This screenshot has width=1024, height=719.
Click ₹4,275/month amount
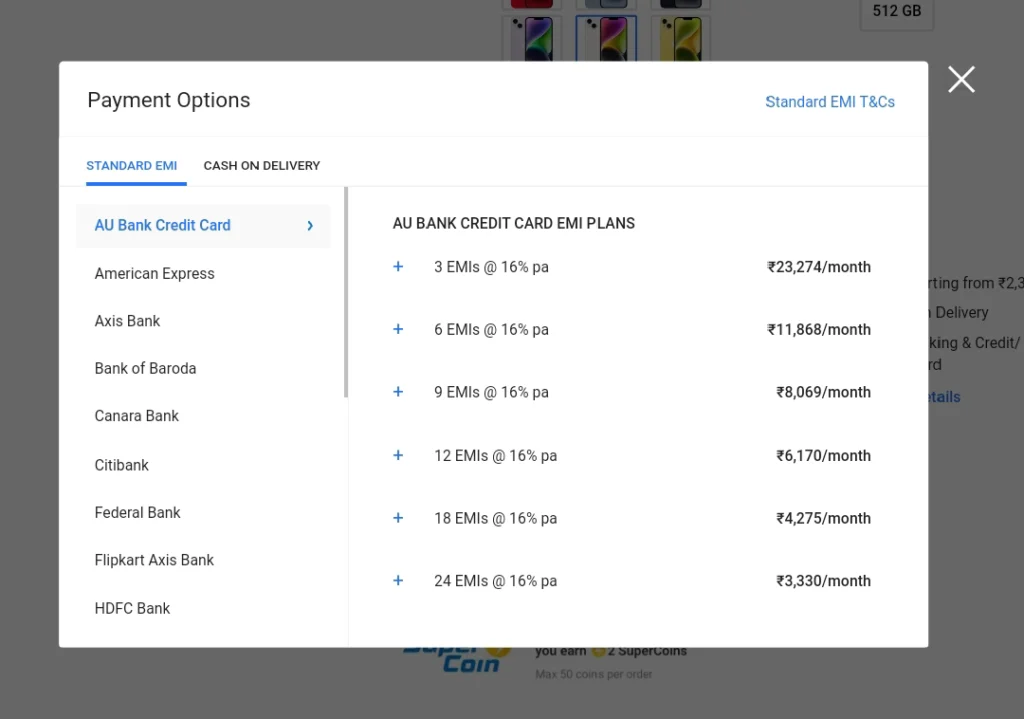point(824,518)
